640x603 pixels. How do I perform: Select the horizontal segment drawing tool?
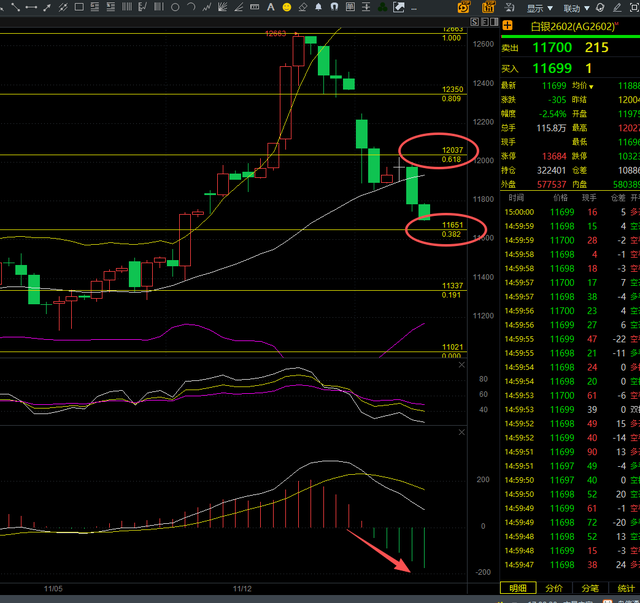pos(31,7)
